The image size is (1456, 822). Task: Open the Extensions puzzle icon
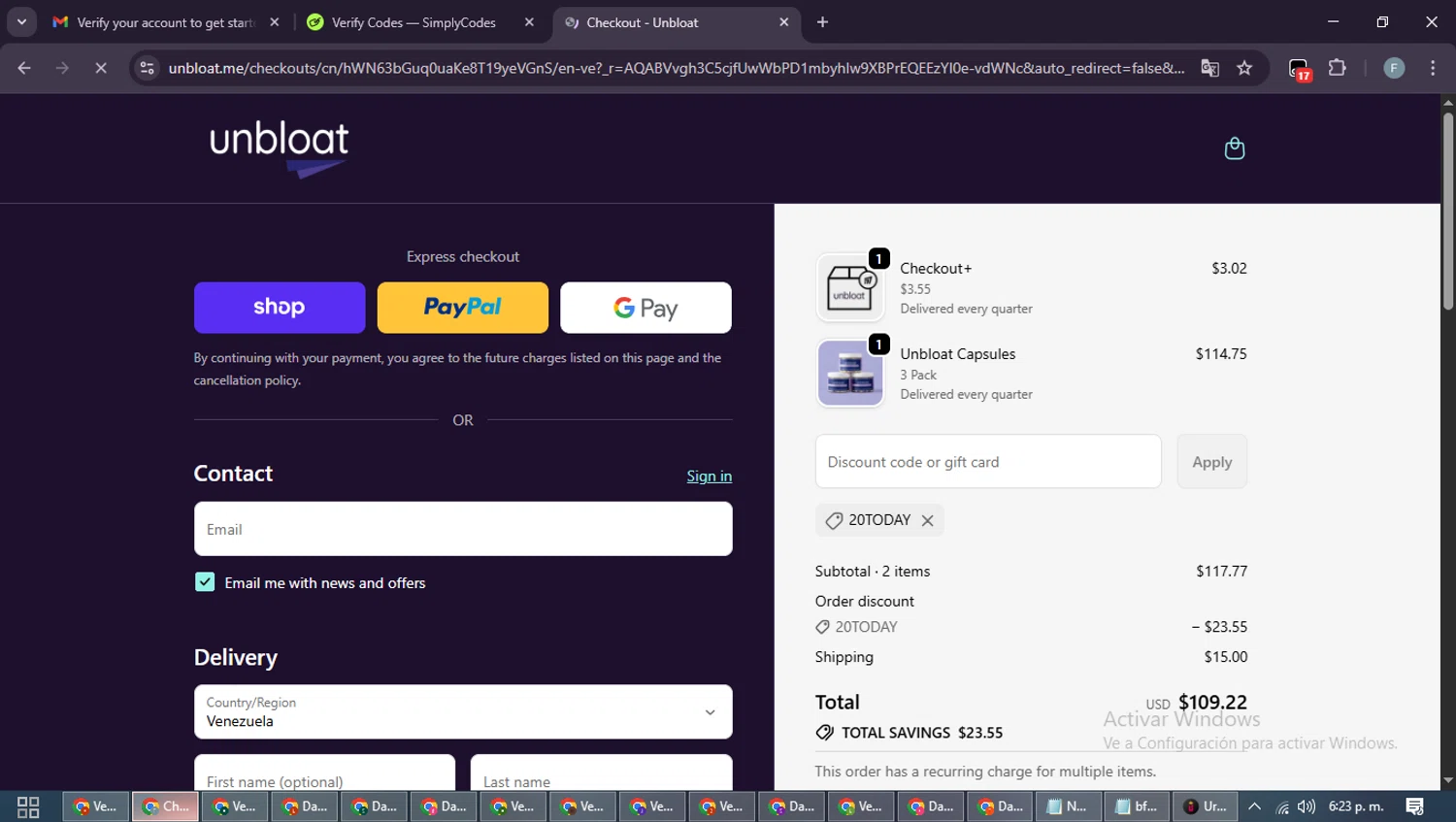[x=1338, y=68]
